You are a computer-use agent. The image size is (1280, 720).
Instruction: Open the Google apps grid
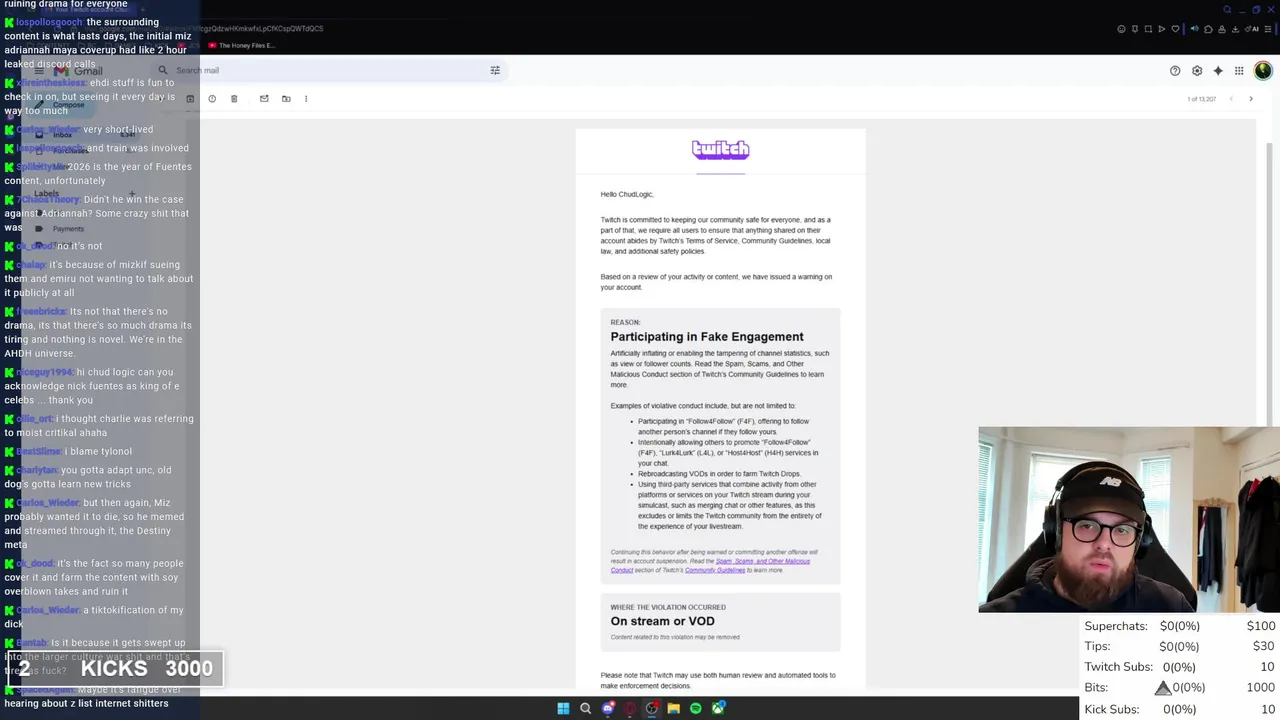click(1239, 71)
